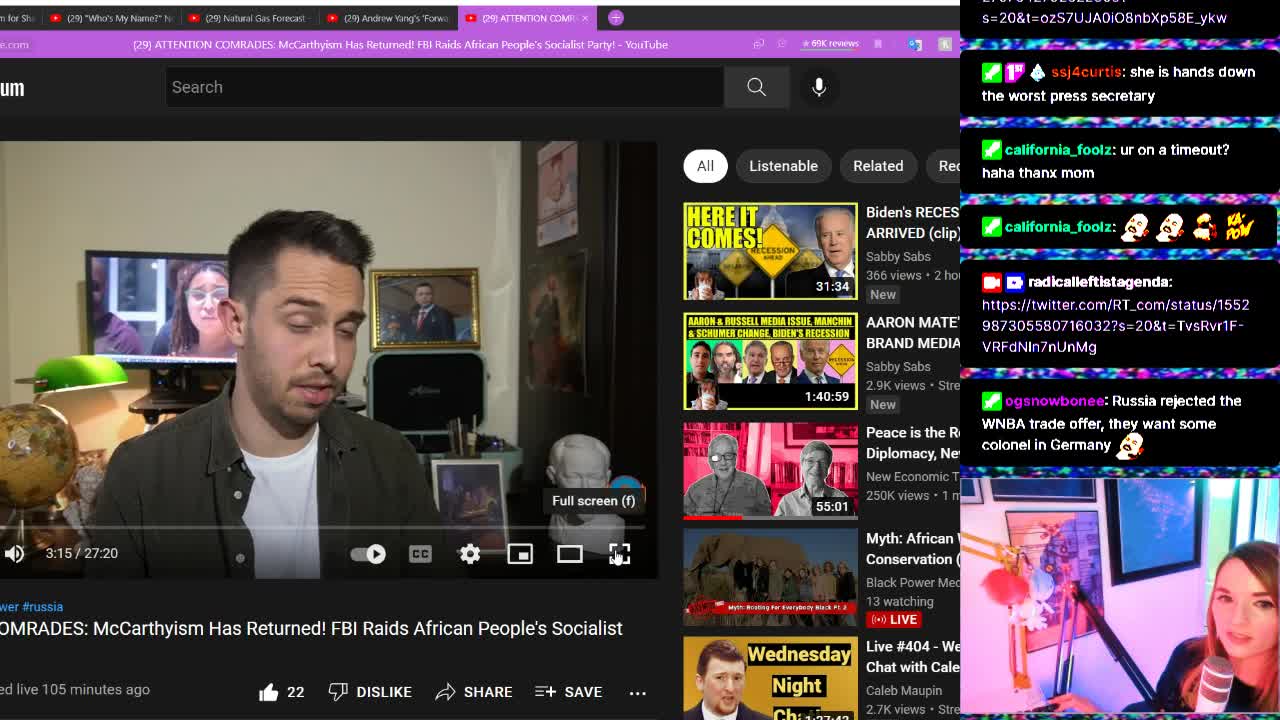Image resolution: width=1280 pixels, height=720 pixels.
Task: Click username radicalleftistagenda in chat
Action: (1099, 282)
